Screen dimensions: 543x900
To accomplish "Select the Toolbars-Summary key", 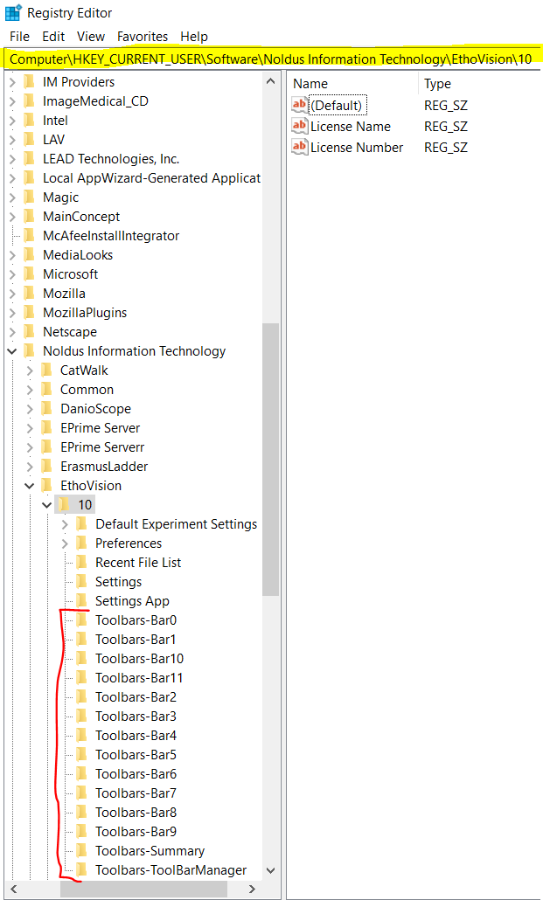I will coord(150,851).
